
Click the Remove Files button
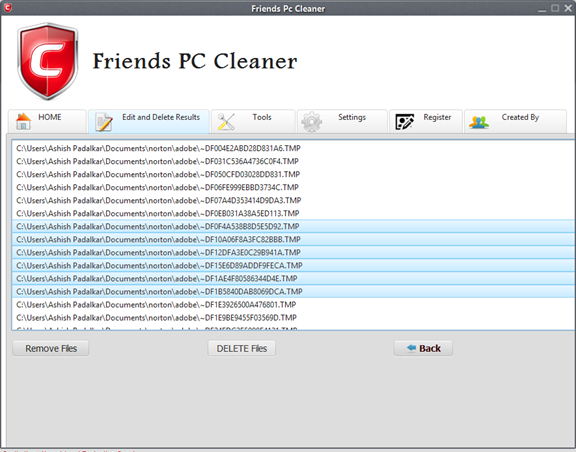[x=51, y=348]
